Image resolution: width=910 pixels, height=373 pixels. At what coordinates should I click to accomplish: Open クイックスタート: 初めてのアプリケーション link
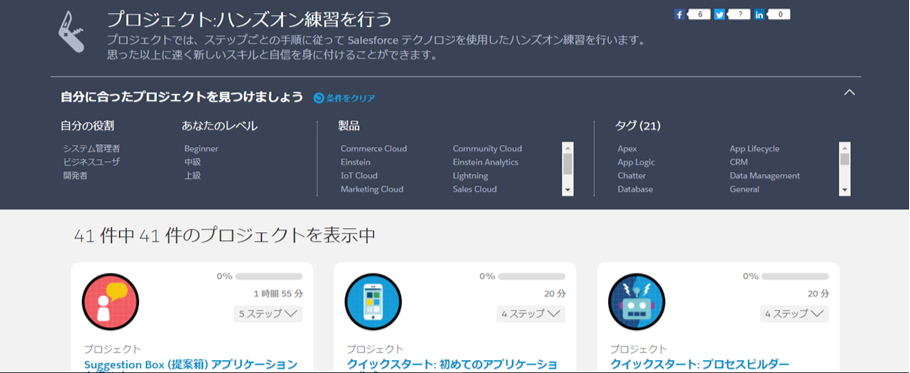452,365
